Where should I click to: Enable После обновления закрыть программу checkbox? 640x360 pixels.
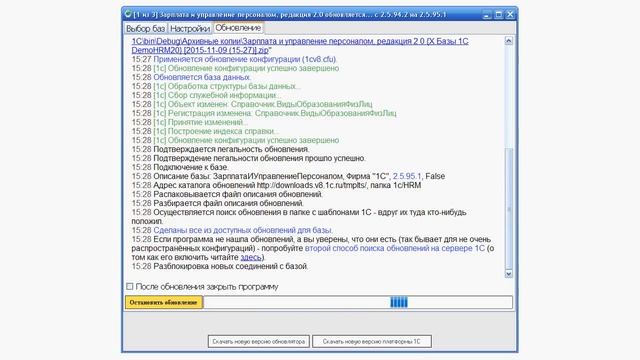[130, 287]
